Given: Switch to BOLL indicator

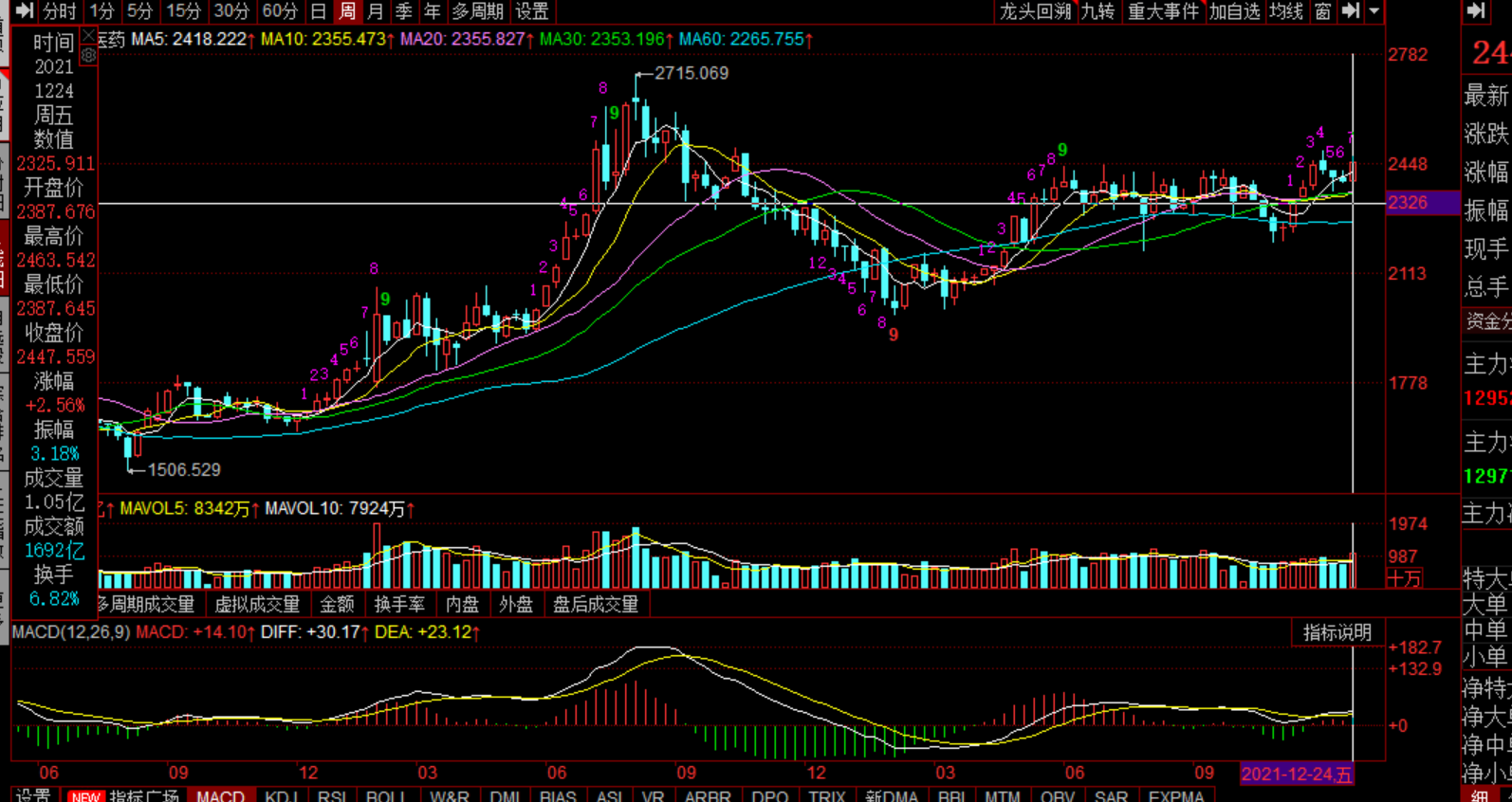Looking at the screenshot, I should [386, 795].
